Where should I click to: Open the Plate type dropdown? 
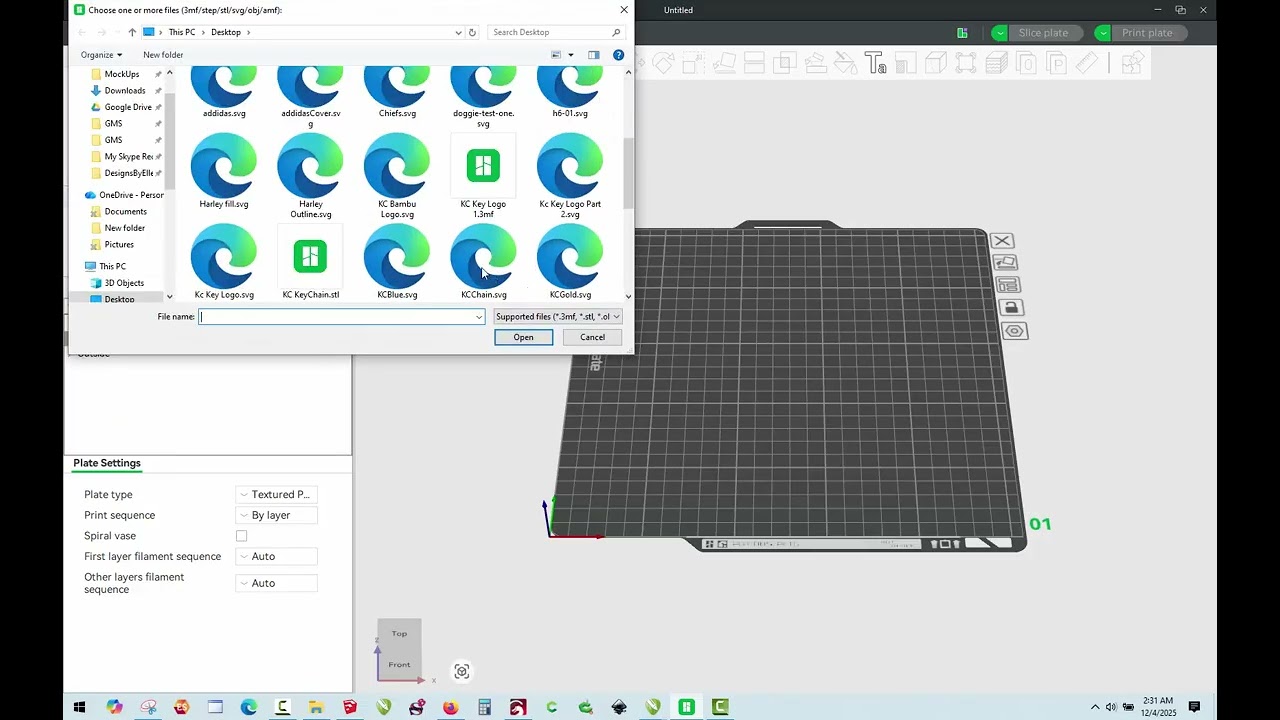click(x=277, y=494)
